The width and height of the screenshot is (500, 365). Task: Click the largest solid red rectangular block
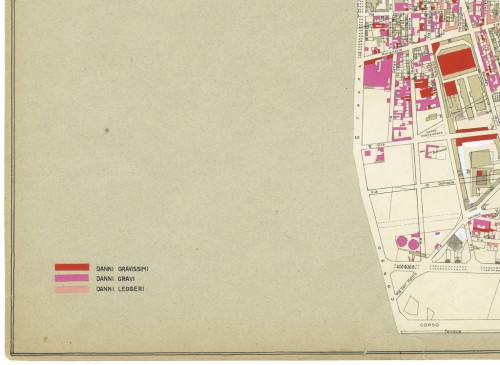pos(457,62)
